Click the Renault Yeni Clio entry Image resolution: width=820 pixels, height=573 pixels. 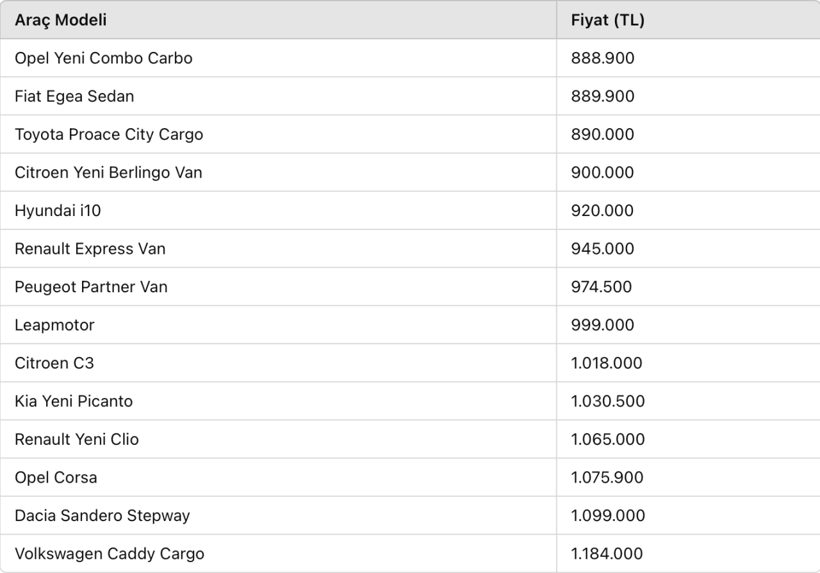click(x=77, y=439)
